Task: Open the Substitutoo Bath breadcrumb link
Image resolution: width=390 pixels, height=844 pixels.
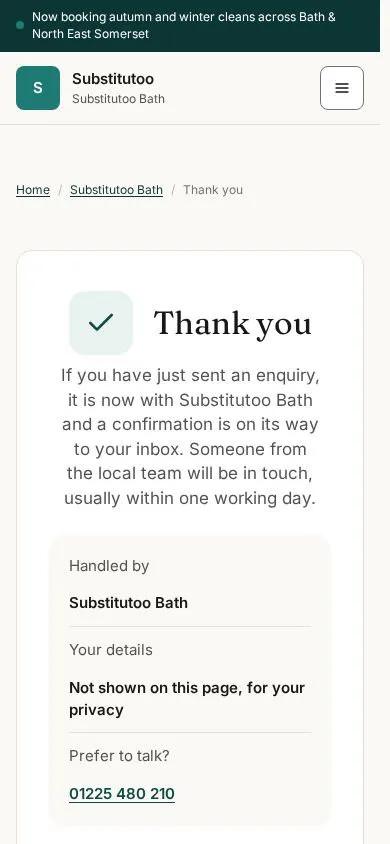Action: click(116, 190)
